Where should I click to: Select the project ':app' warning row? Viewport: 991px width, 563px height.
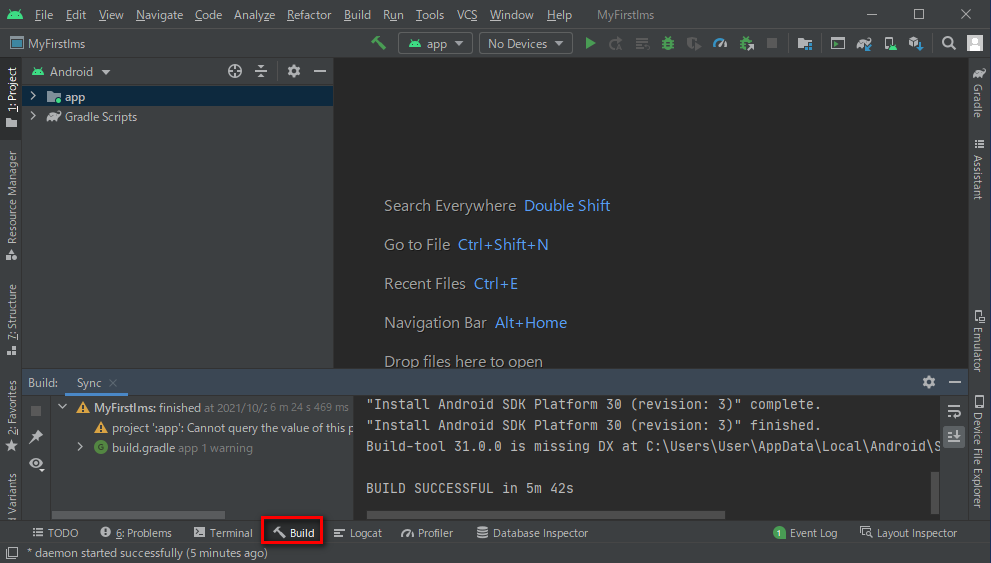coord(222,428)
